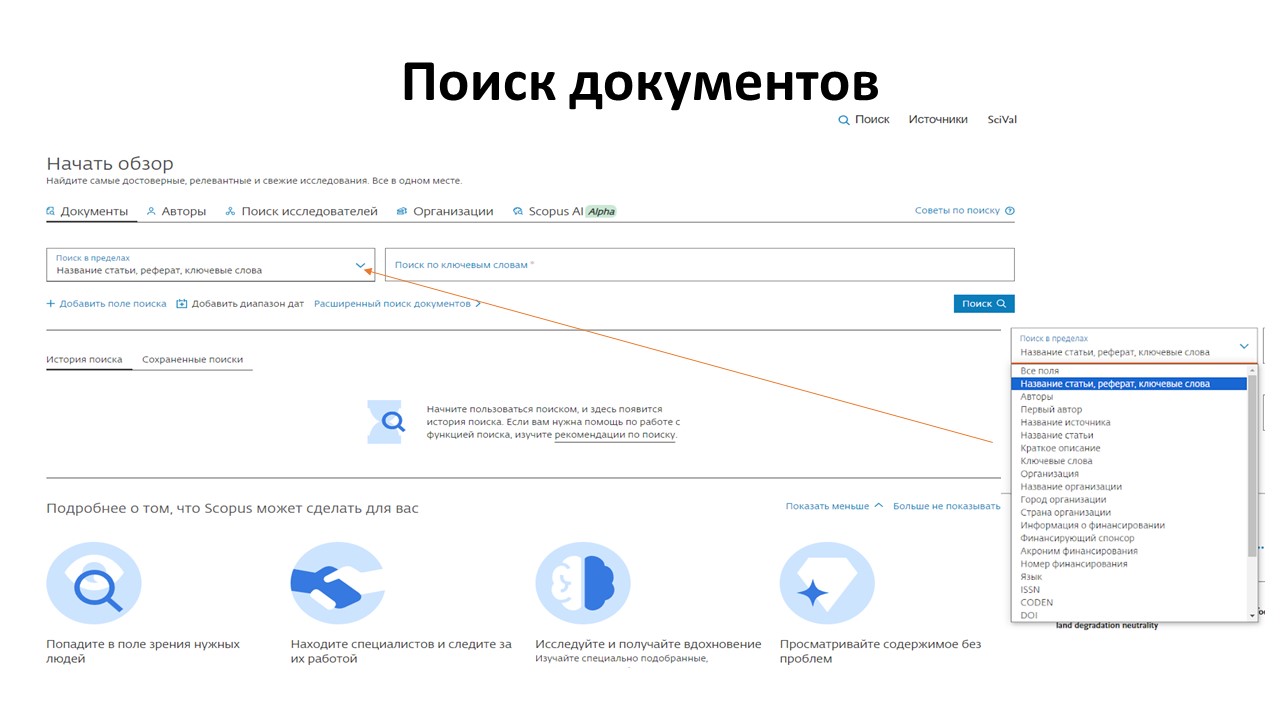Open the Авторы search tab
Viewport: 1280px width, 720px height.
pos(176,211)
